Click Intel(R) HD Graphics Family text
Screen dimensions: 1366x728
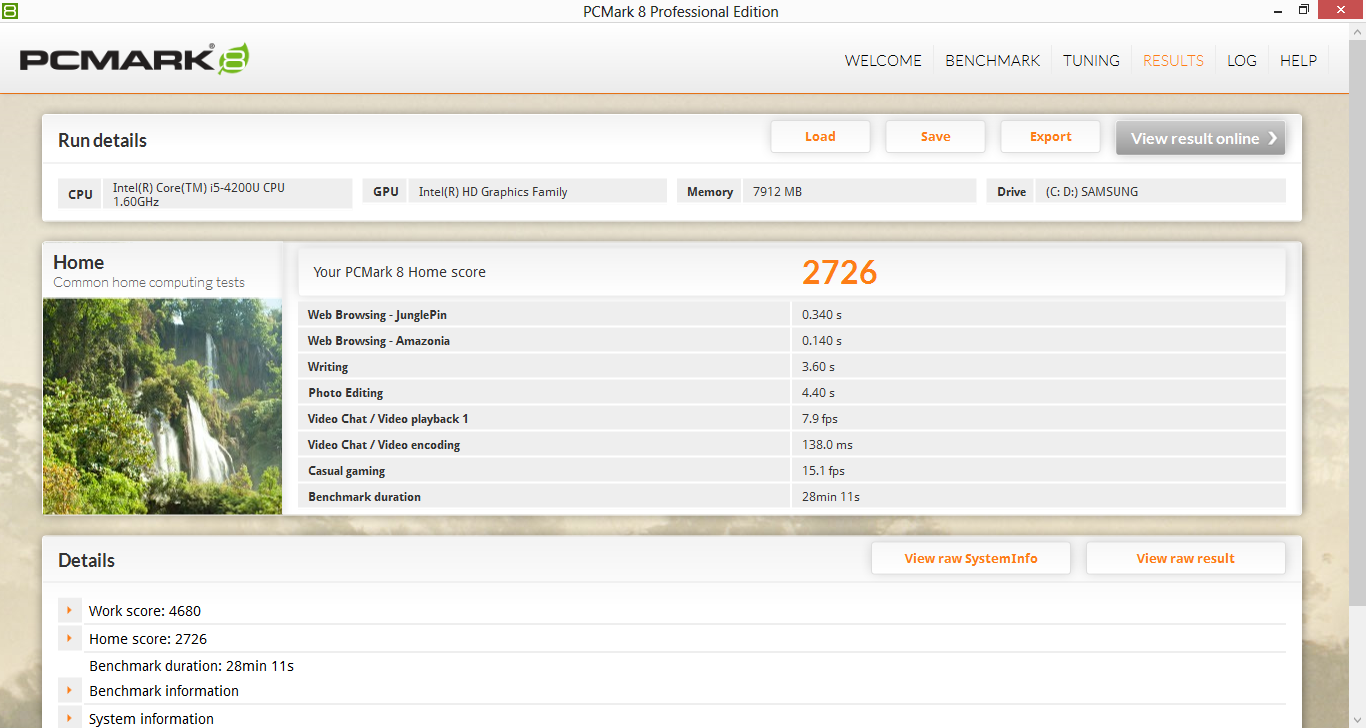click(493, 192)
